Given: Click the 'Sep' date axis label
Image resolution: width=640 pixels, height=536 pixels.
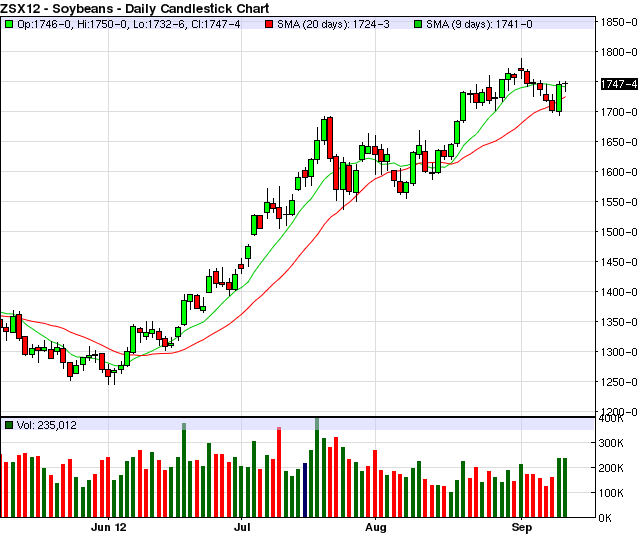Looking at the screenshot, I should (522, 527).
